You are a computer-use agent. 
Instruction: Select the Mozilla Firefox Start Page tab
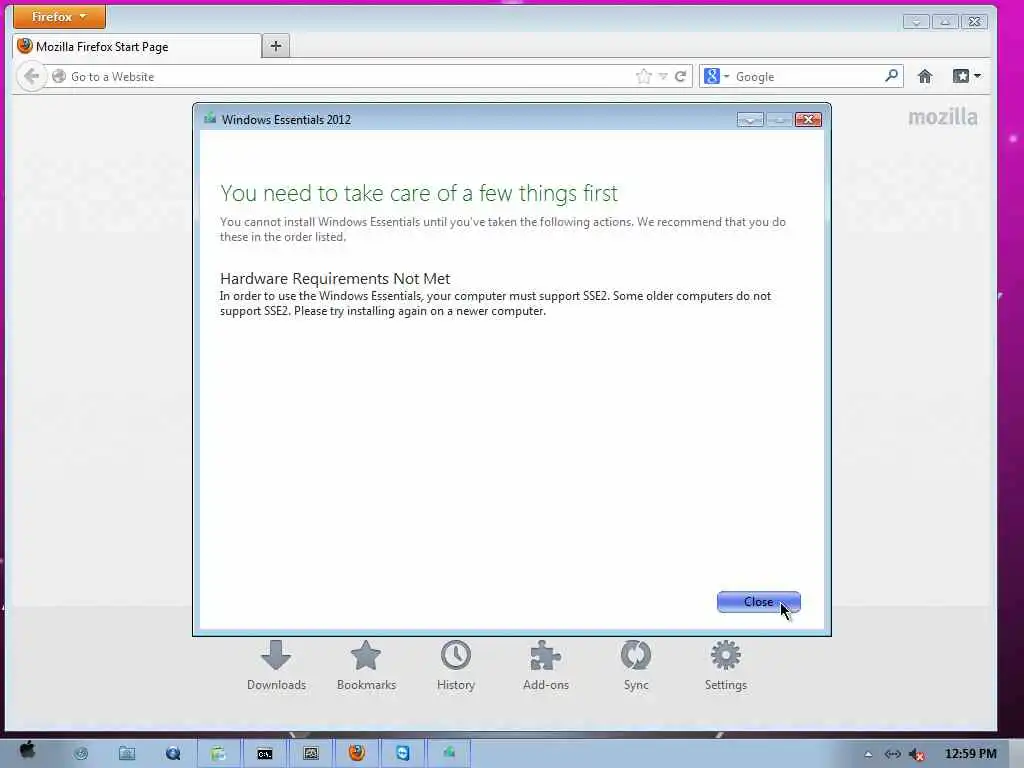point(137,46)
